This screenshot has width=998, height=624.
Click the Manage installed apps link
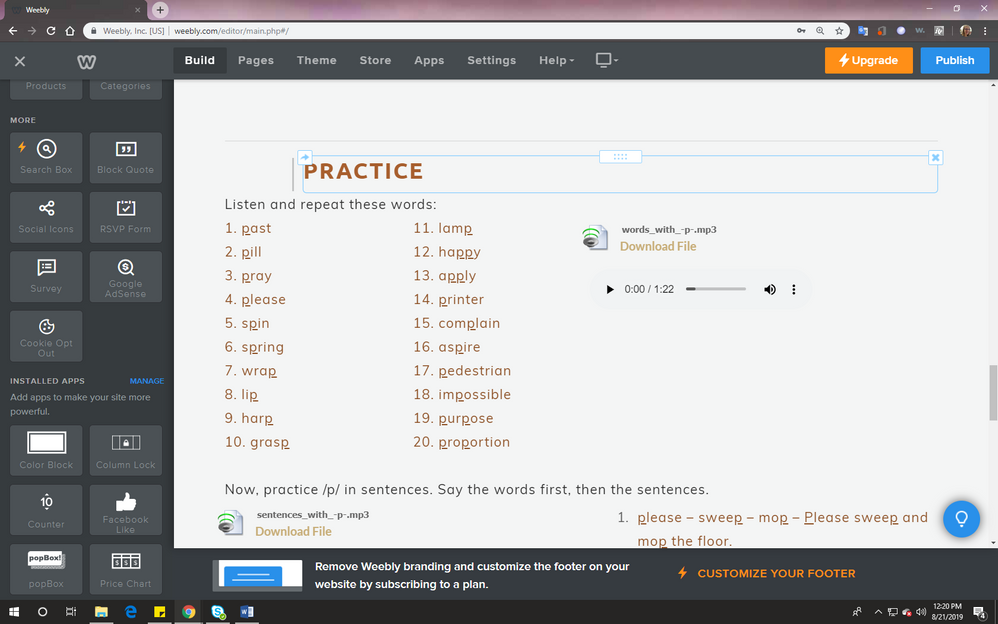(x=146, y=381)
